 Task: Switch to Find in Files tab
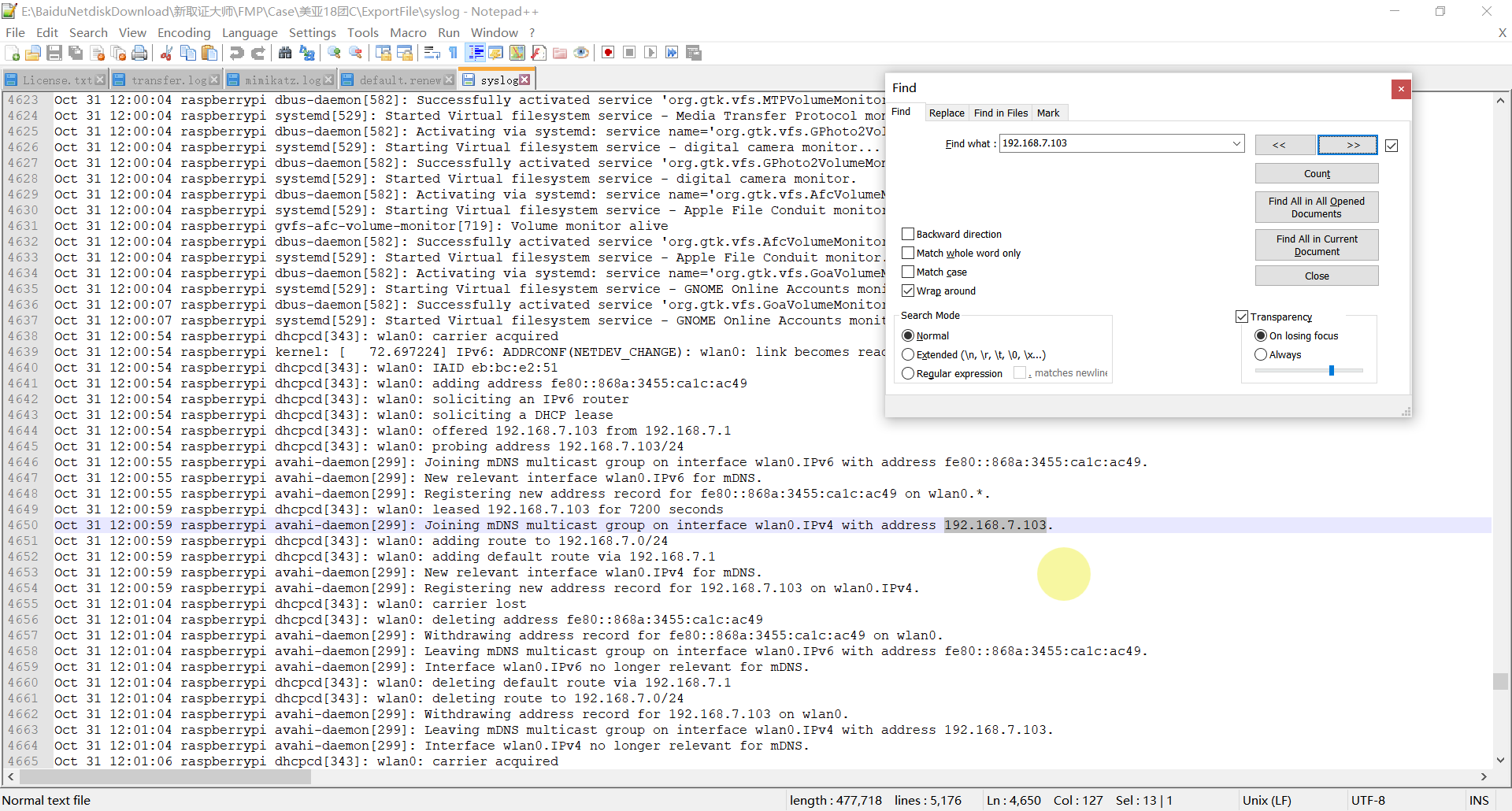1000,113
